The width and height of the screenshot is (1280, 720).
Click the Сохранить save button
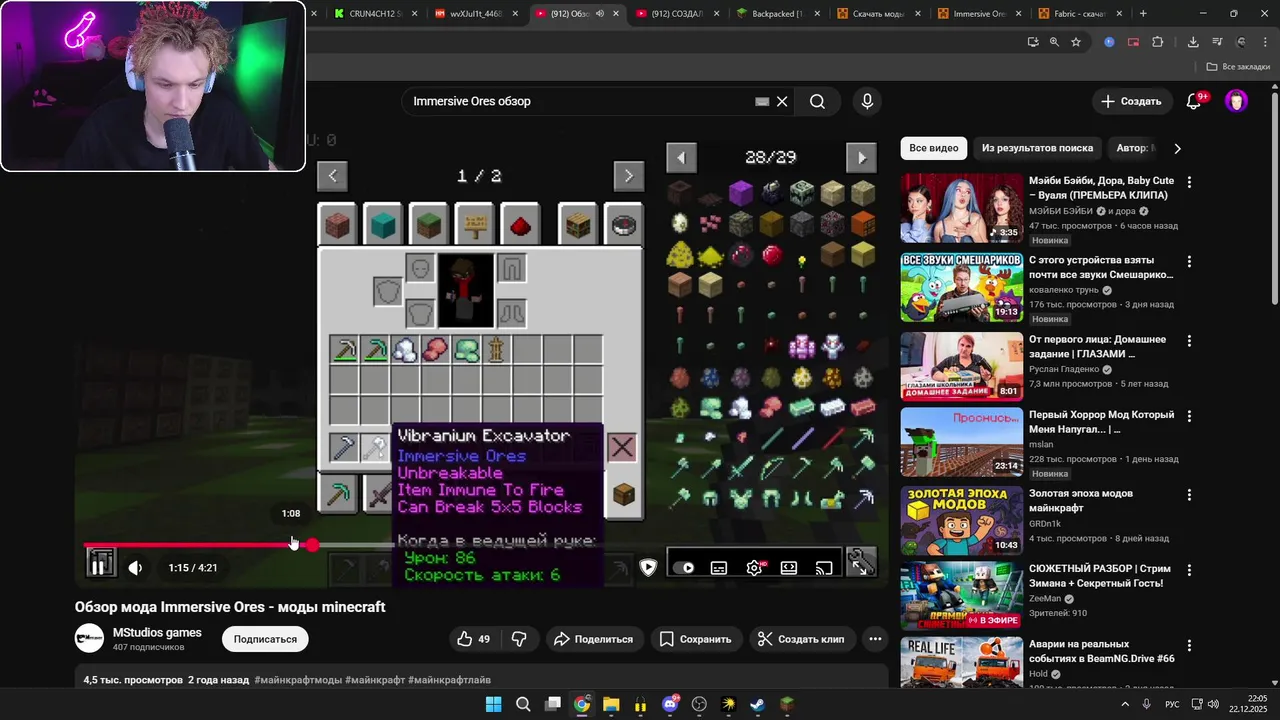(x=696, y=639)
